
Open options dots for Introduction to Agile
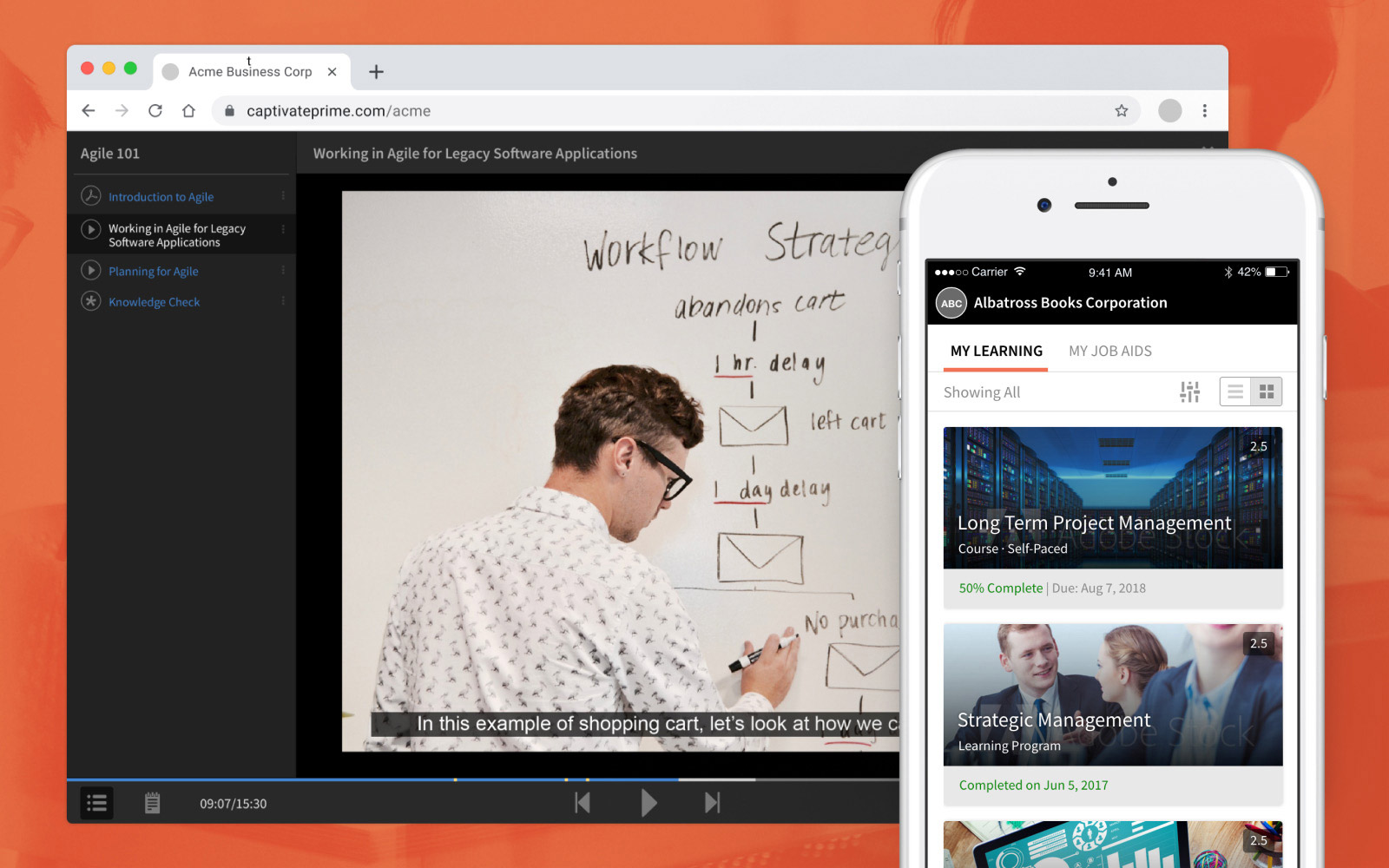283,196
